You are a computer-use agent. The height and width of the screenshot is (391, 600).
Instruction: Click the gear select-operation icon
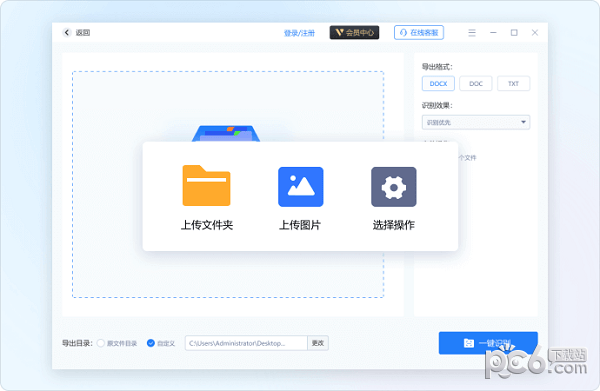[394, 187]
